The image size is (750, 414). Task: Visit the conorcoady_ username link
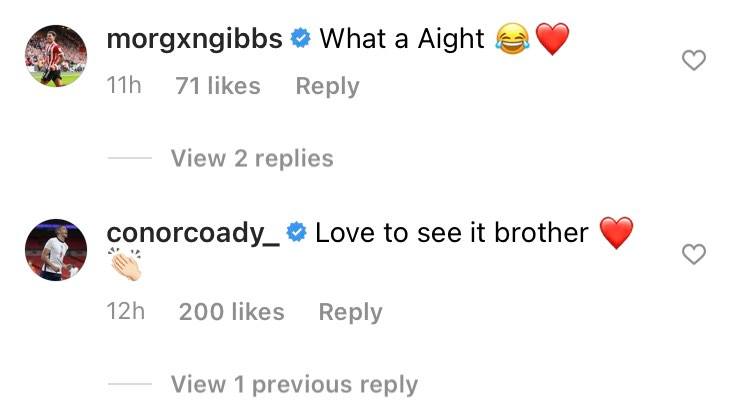pyautogui.click(x=193, y=233)
